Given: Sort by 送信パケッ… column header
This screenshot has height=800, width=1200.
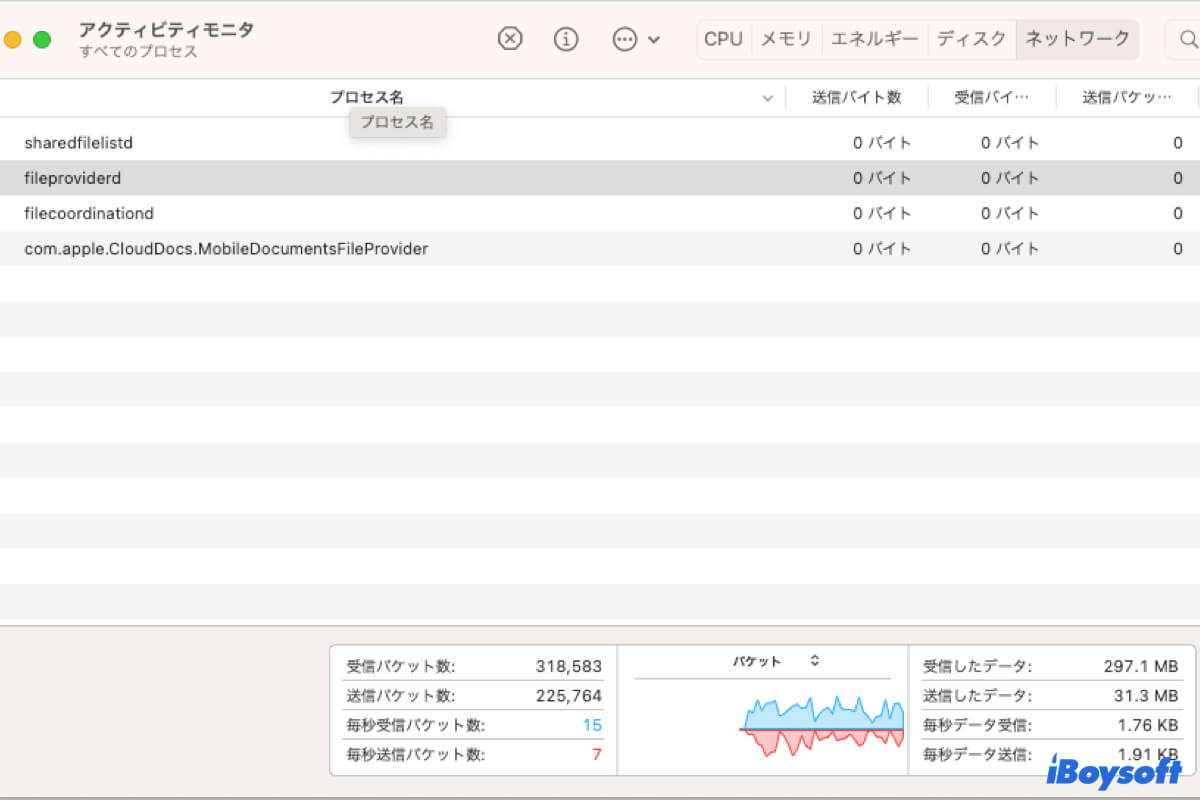Looking at the screenshot, I should tap(1127, 98).
